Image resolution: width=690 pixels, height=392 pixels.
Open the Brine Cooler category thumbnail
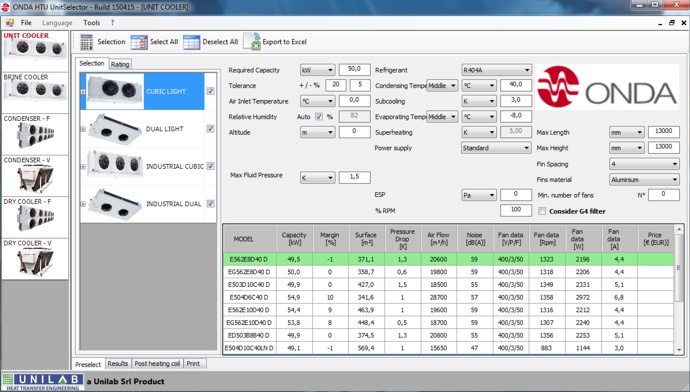35,92
